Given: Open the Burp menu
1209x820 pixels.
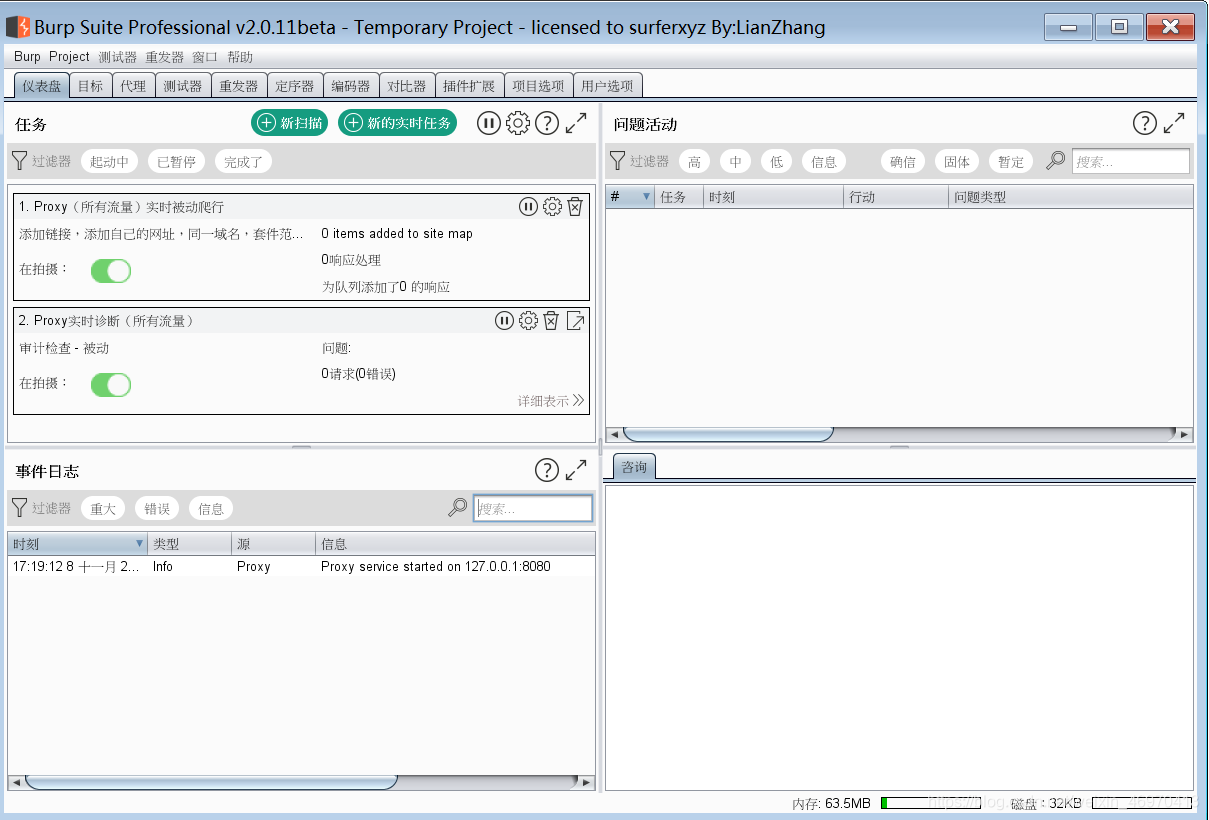Looking at the screenshot, I should click(x=27, y=57).
